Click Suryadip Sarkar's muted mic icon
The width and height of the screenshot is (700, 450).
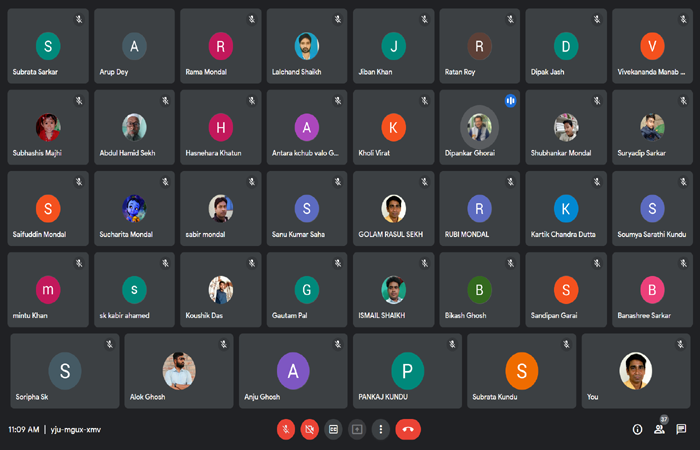[683, 101]
